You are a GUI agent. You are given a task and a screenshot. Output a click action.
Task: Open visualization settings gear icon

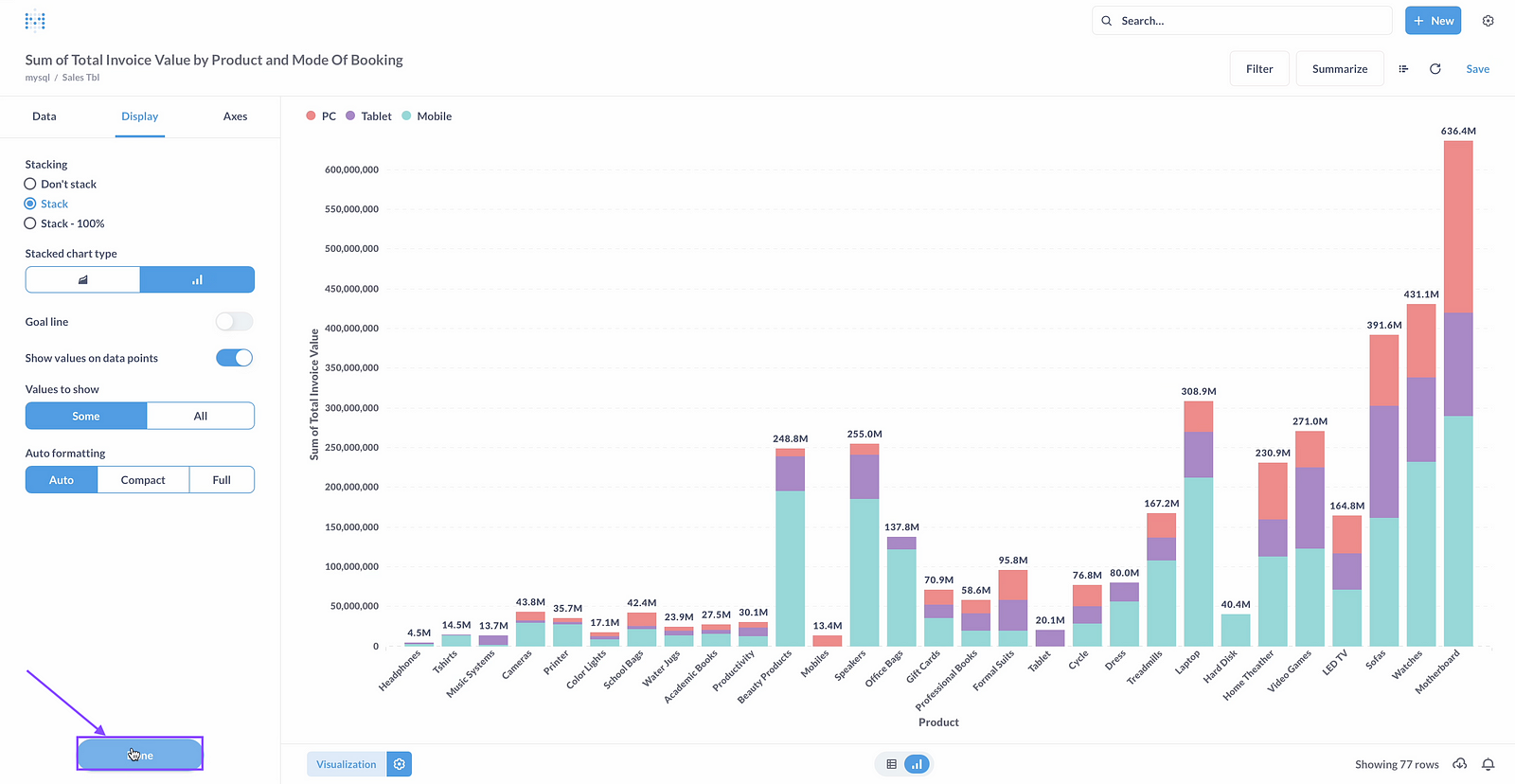(400, 764)
